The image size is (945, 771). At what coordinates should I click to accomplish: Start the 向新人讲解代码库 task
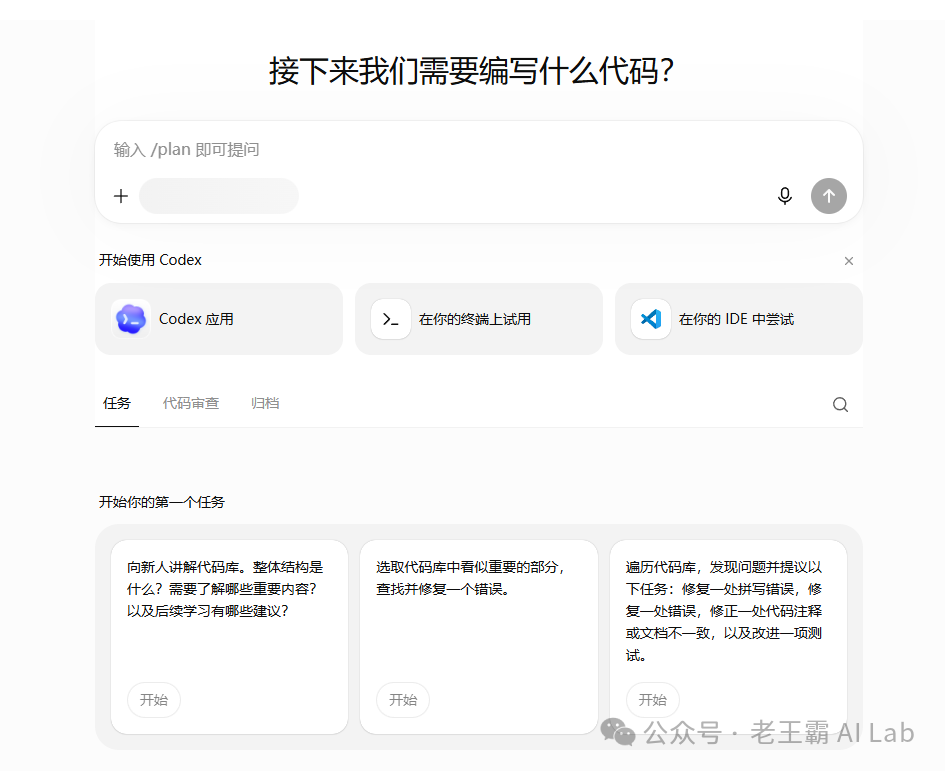coord(154,700)
